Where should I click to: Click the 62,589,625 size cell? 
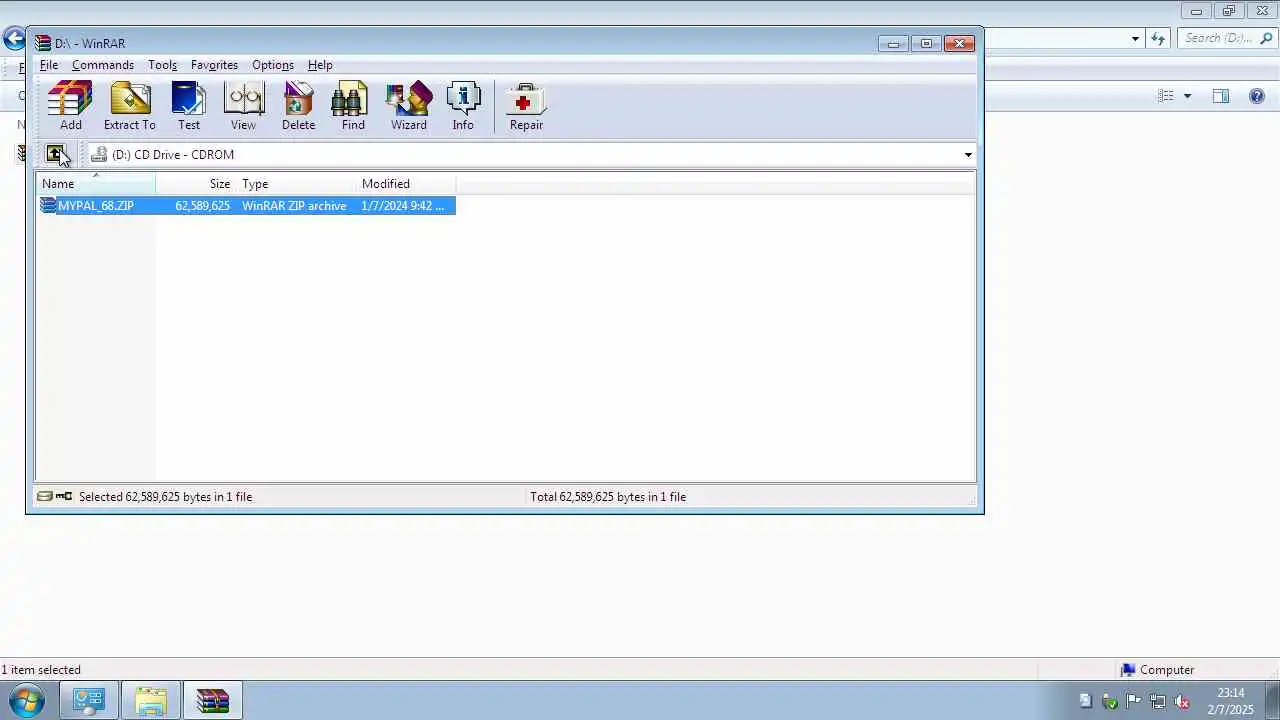point(202,206)
